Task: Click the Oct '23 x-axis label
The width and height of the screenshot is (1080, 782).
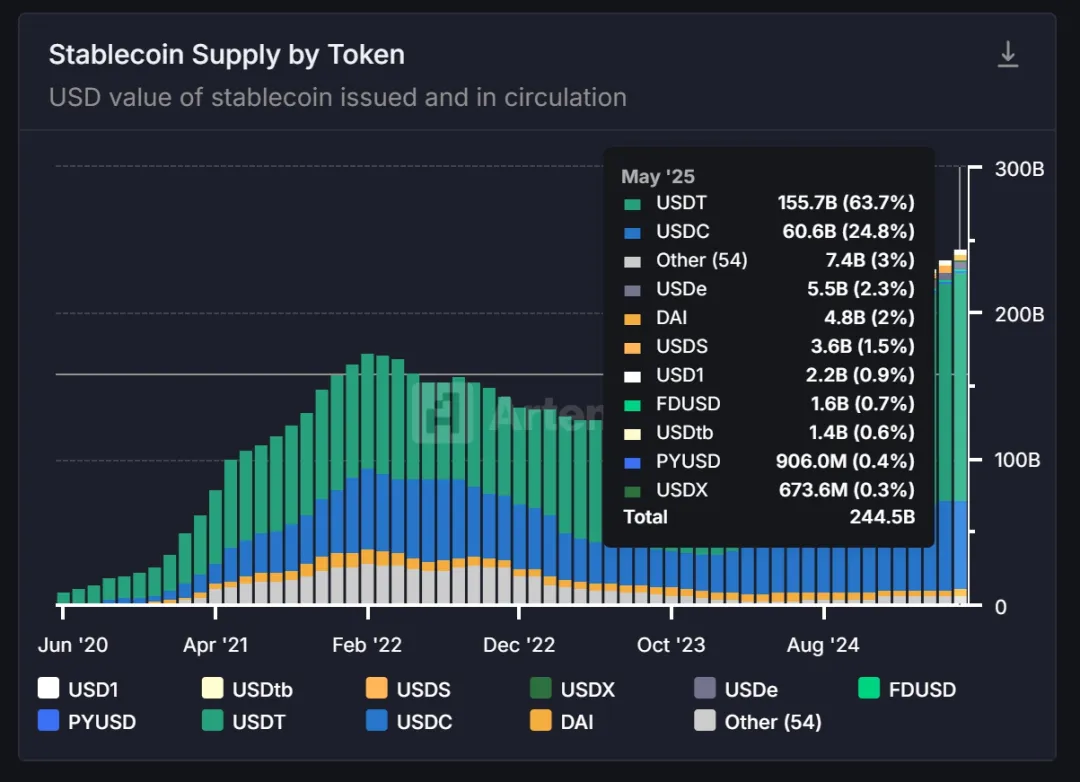Action: [671, 645]
